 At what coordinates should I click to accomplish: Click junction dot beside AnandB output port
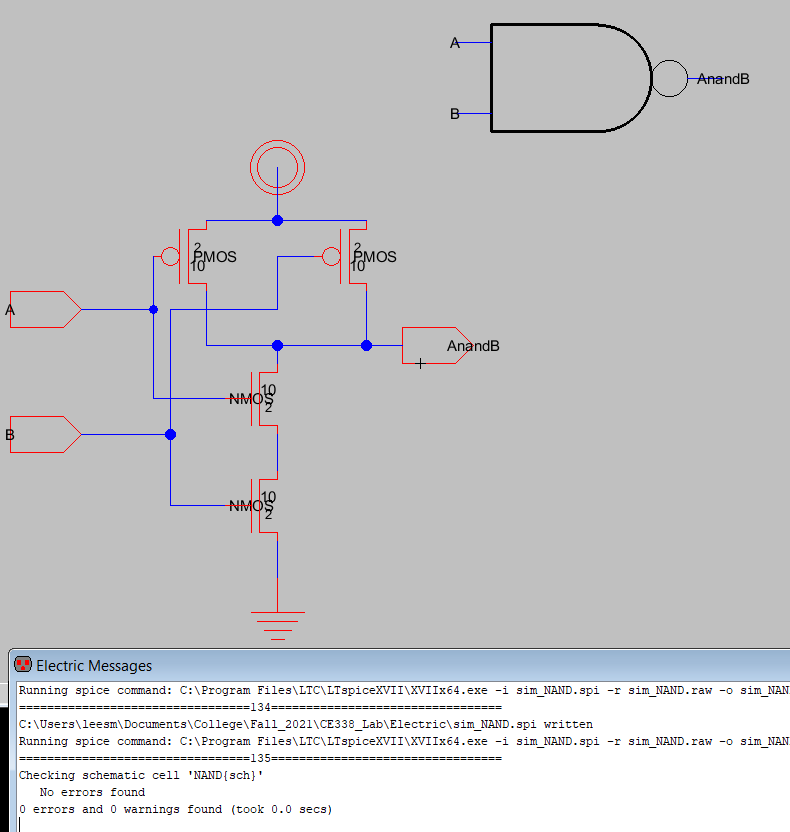click(366, 345)
